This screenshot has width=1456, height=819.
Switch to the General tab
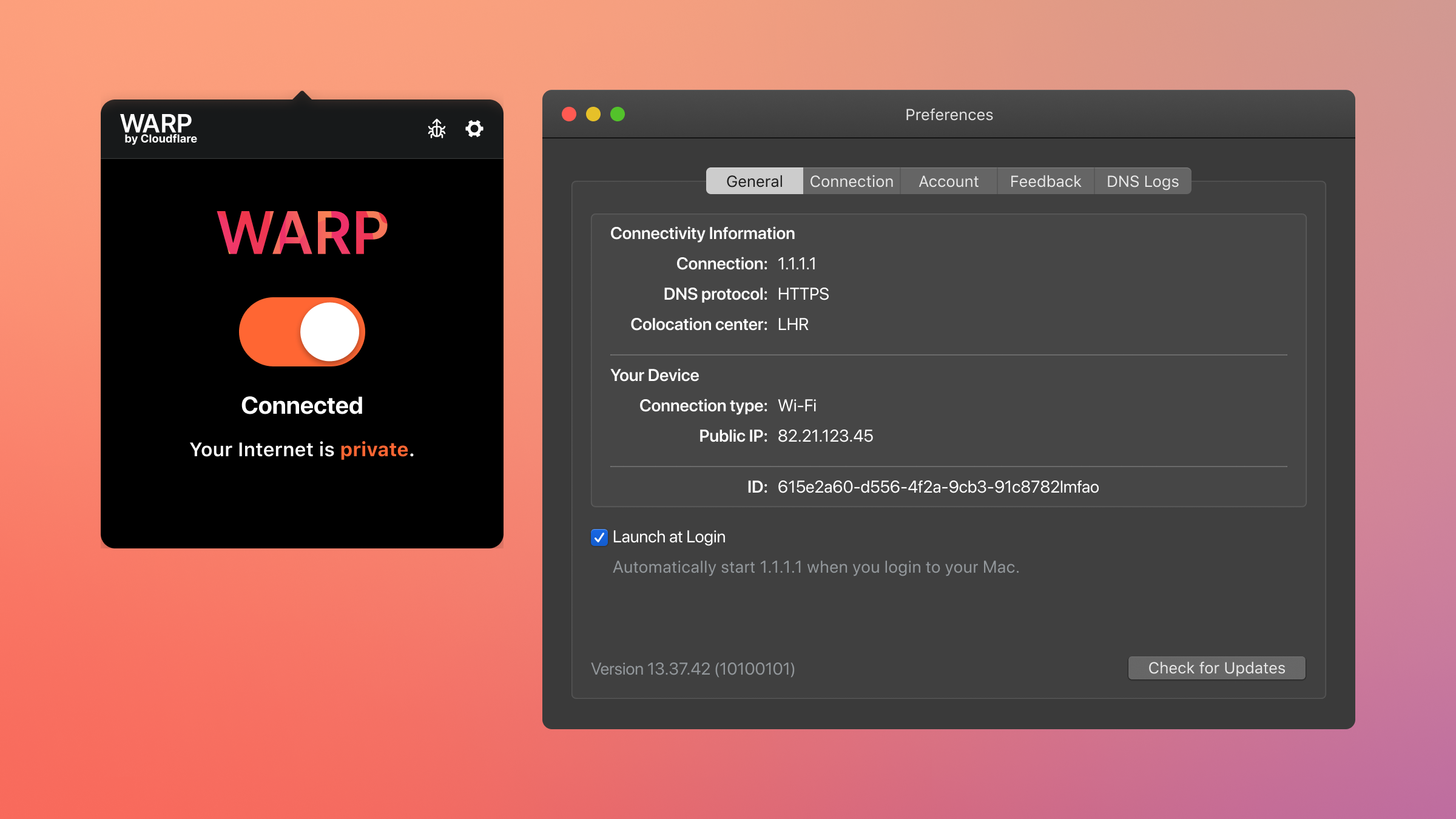pyautogui.click(x=754, y=181)
